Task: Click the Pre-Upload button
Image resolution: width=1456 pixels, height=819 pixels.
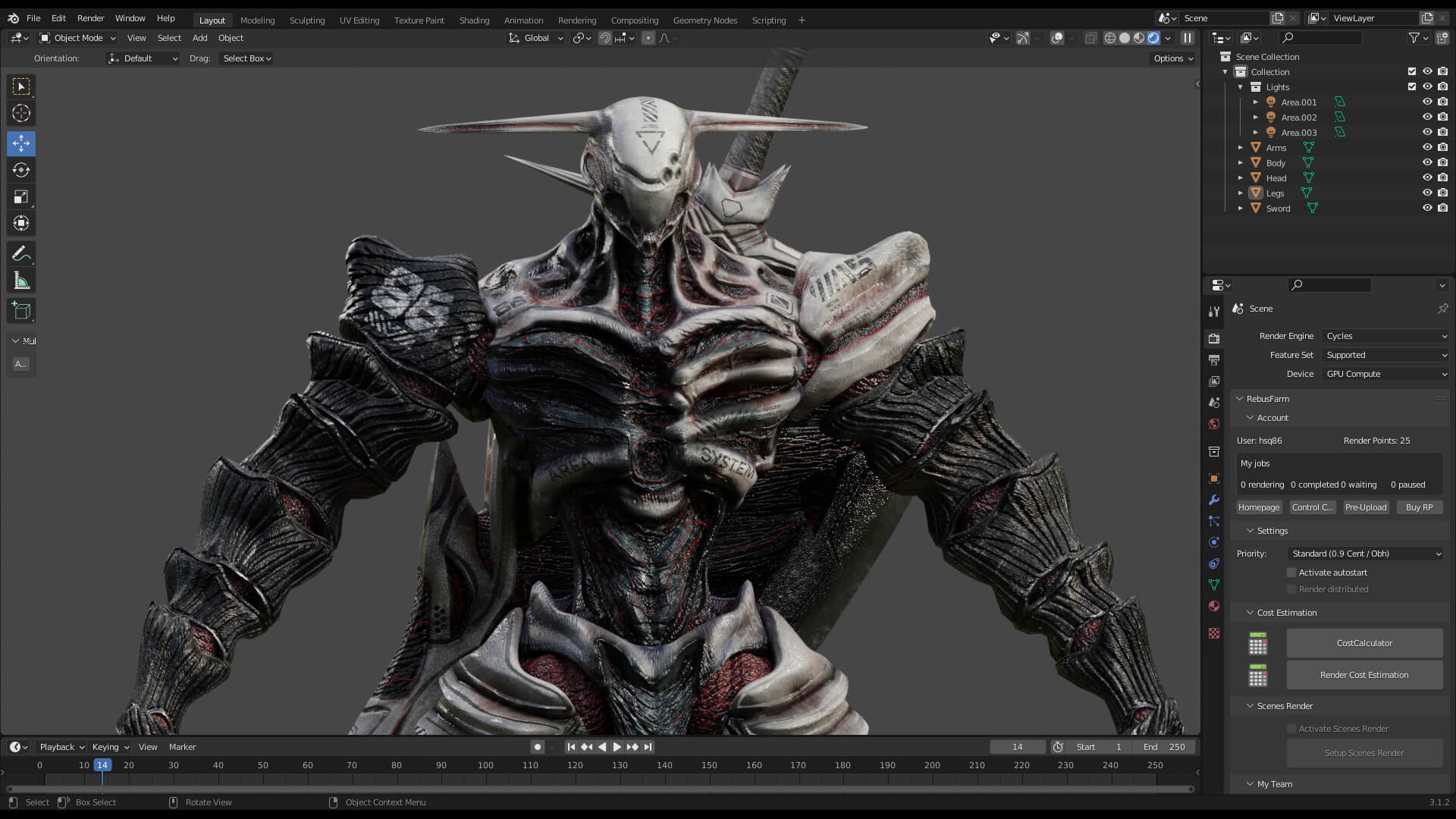Action: [x=1366, y=507]
